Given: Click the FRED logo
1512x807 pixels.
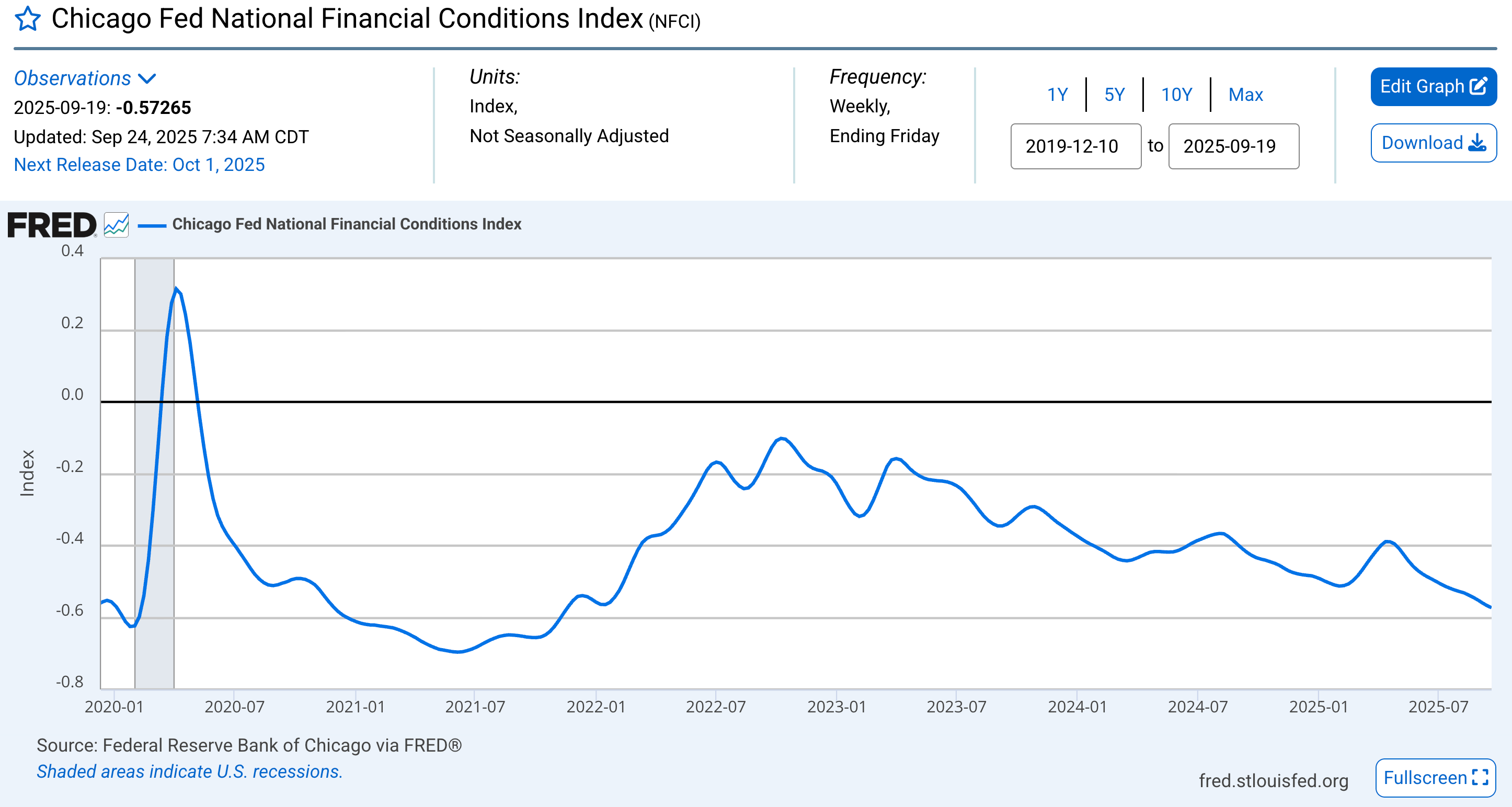Looking at the screenshot, I should tap(52, 225).
